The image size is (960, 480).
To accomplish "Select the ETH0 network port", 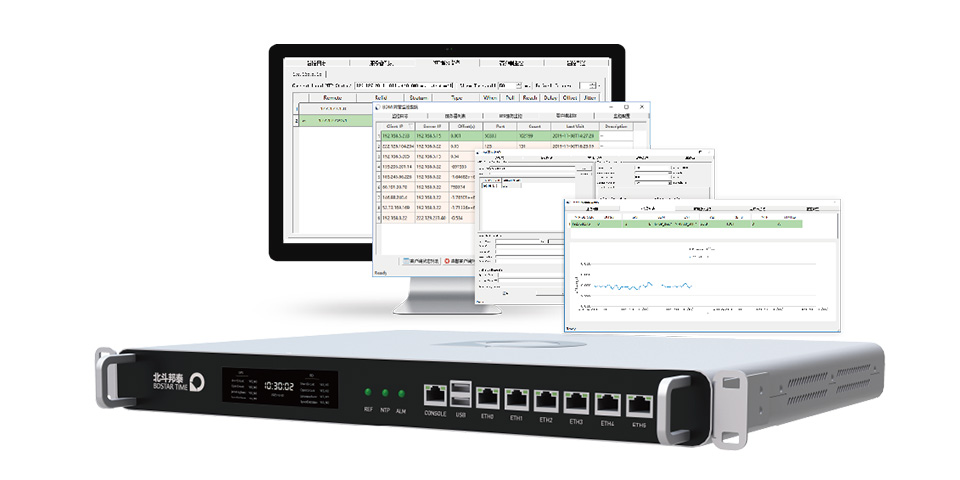I will point(490,398).
